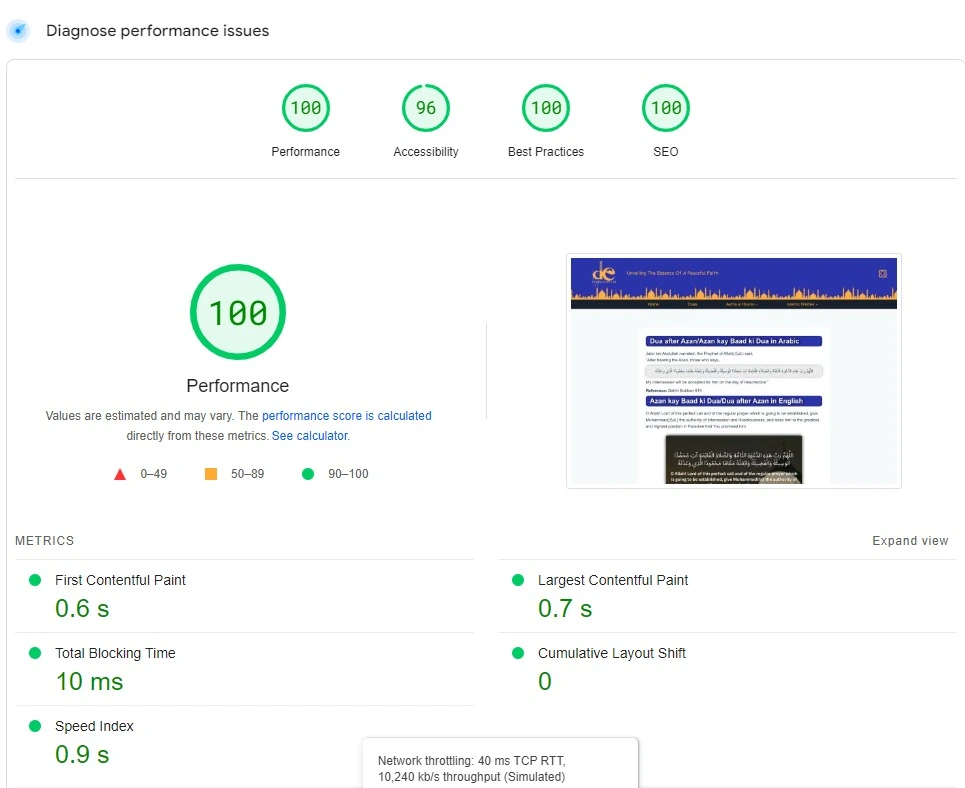
Task: Click the large Performance 100 gauge
Action: coord(238,312)
